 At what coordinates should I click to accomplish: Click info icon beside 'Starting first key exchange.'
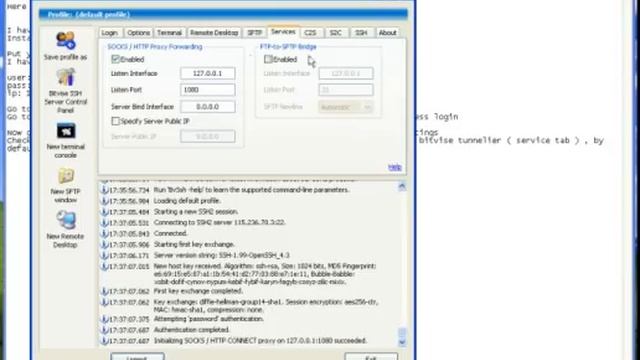104,244
